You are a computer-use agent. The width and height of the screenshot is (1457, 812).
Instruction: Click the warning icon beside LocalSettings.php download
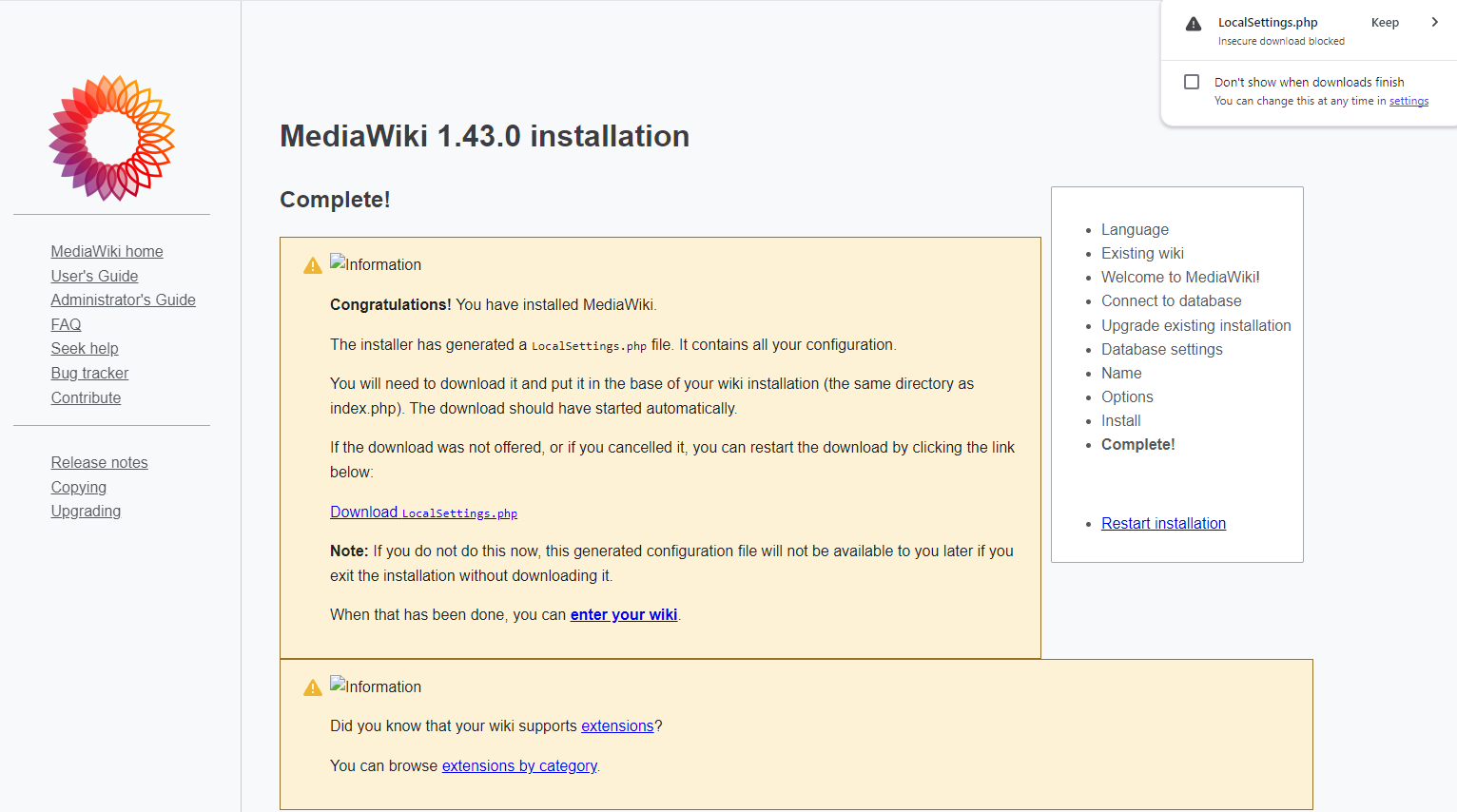click(x=1194, y=24)
